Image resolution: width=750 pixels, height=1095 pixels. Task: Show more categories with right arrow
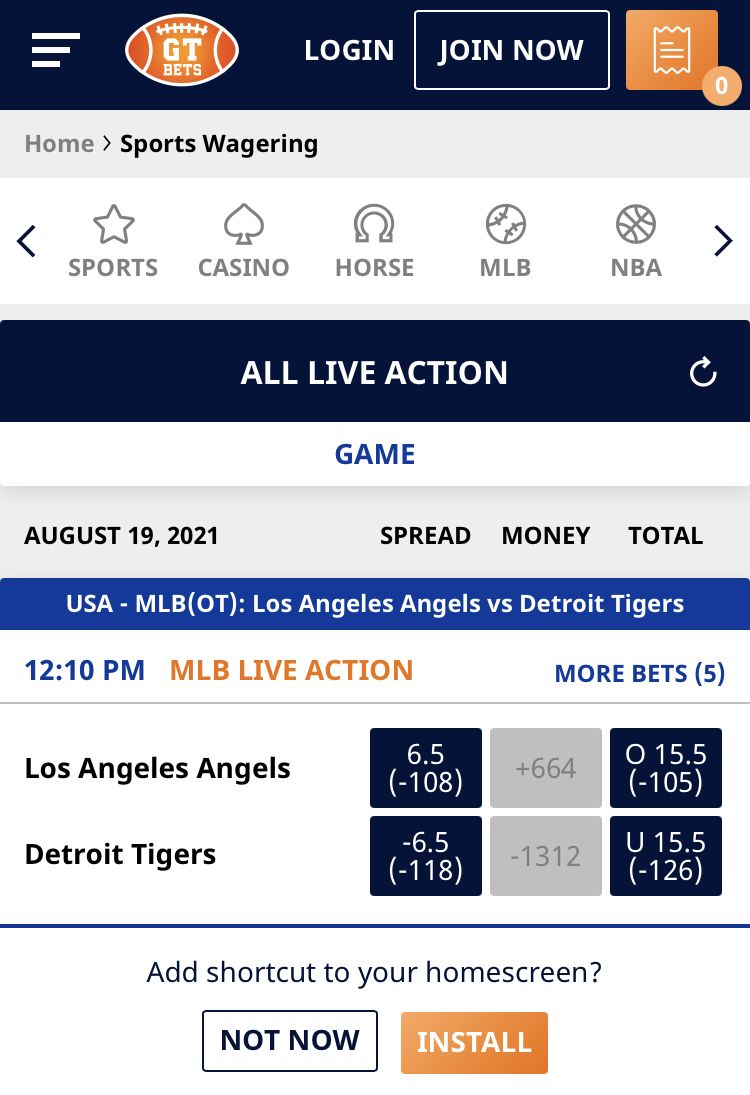click(x=723, y=242)
